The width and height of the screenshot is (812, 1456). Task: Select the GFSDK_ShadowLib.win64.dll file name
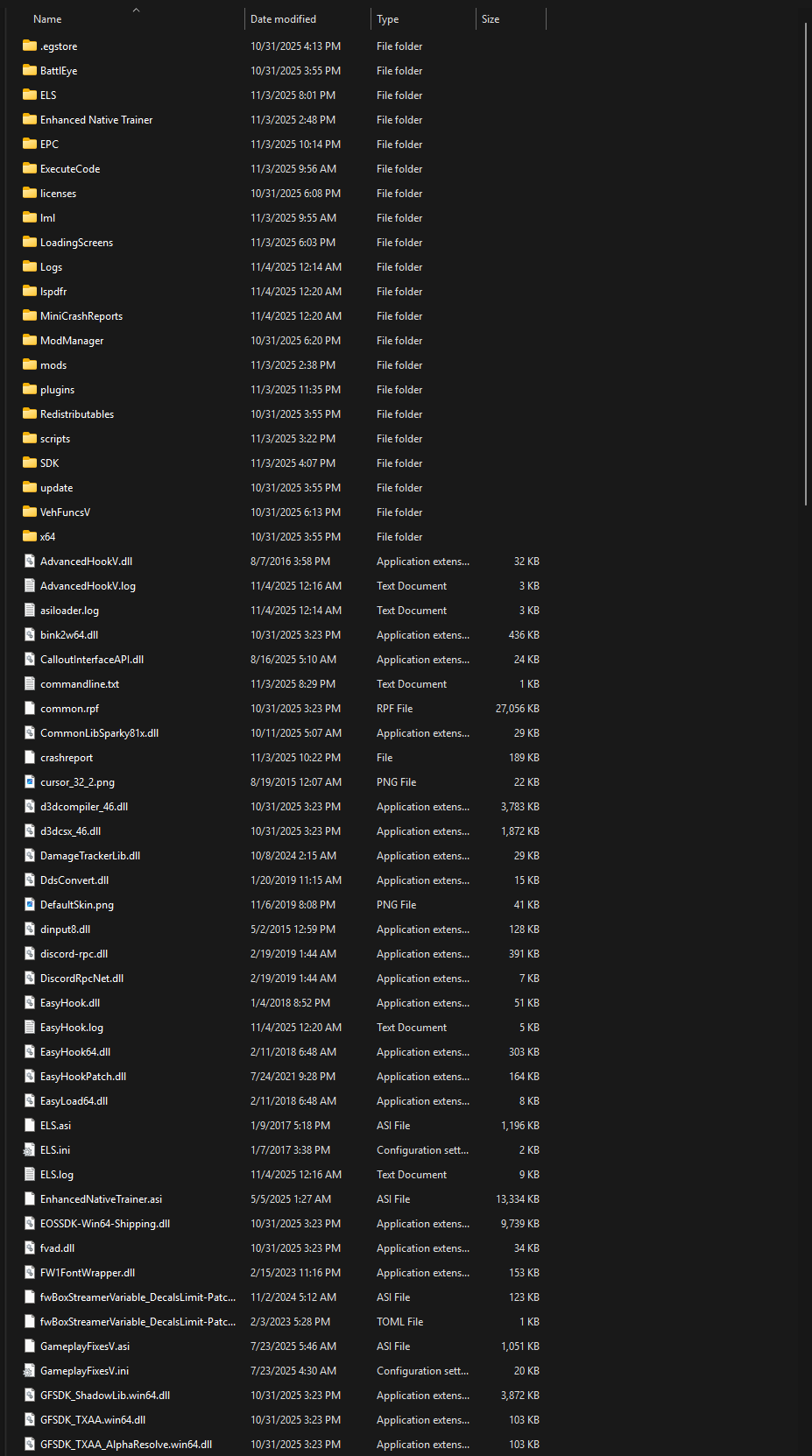click(x=105, y=1396)
